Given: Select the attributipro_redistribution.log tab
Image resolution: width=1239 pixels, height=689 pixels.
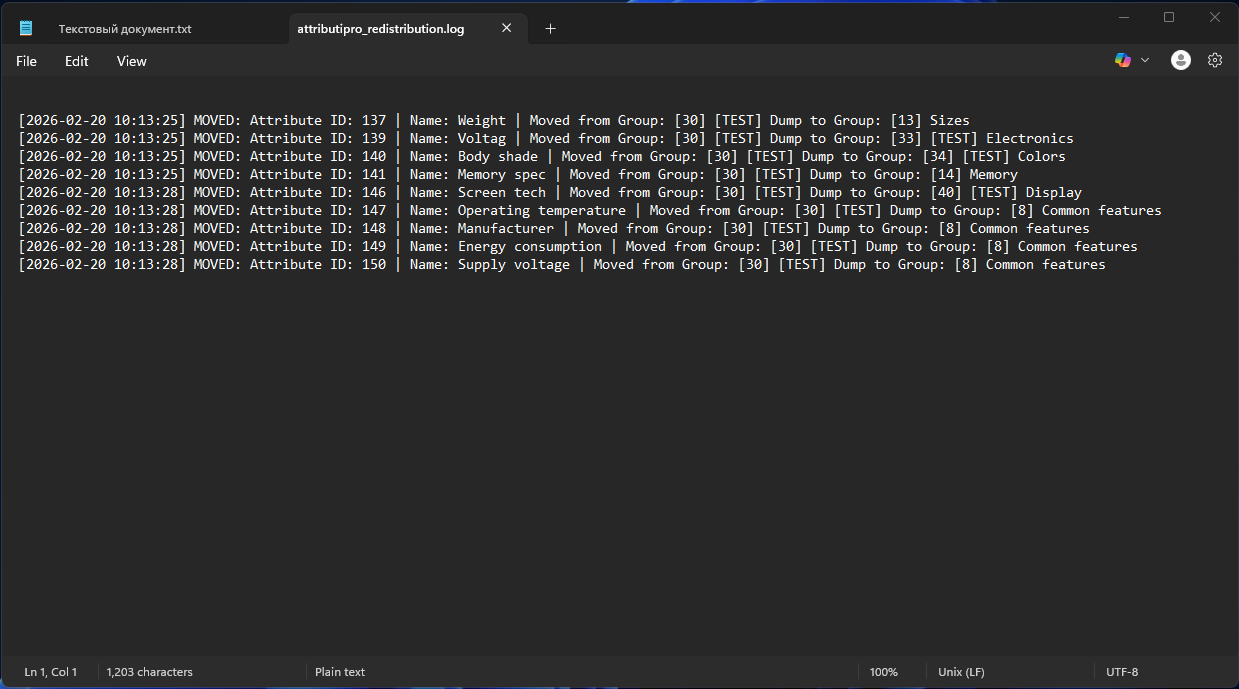Looking at the screenshot, I should point(381,29).
